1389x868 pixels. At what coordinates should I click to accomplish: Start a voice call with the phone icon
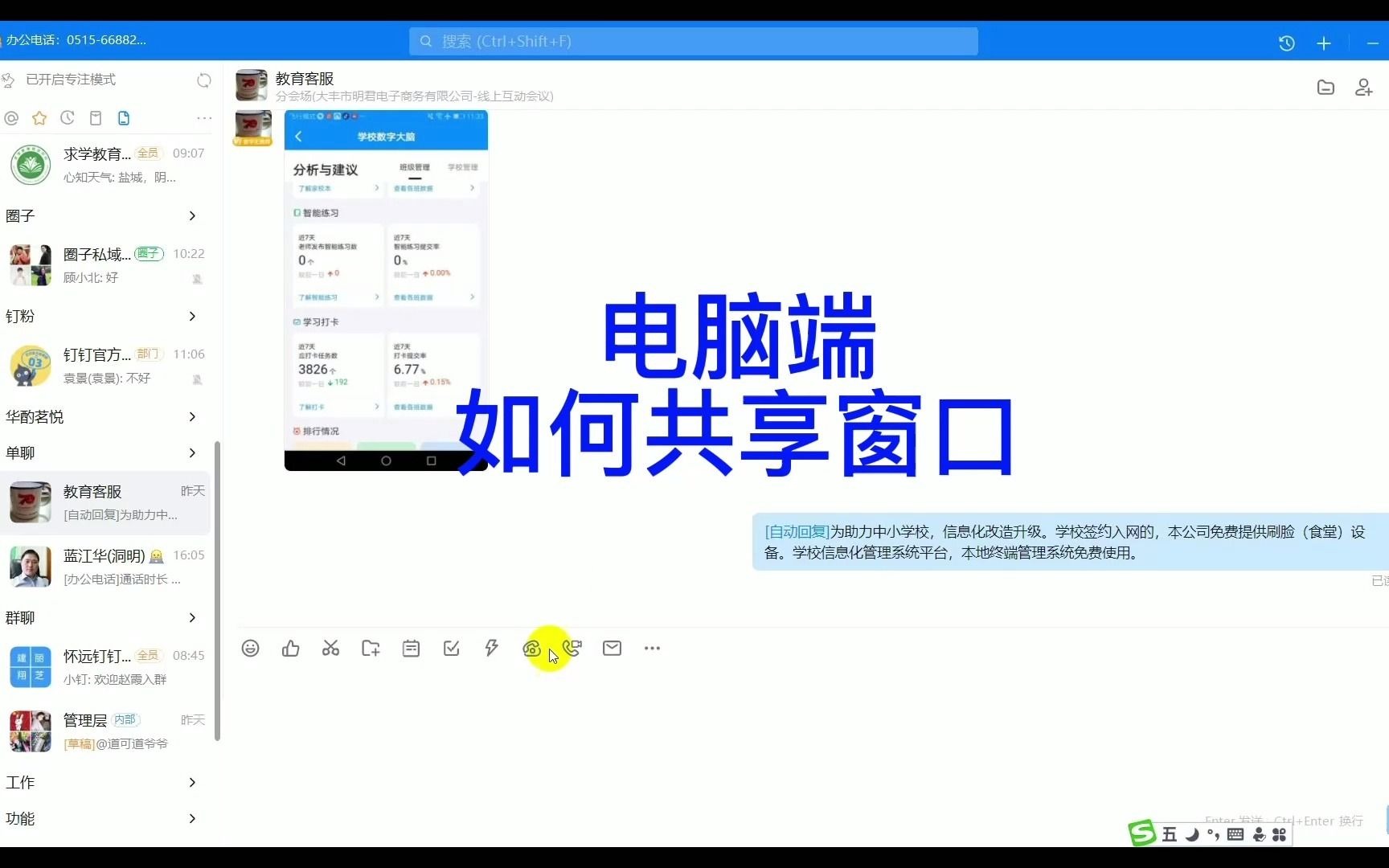531,648
